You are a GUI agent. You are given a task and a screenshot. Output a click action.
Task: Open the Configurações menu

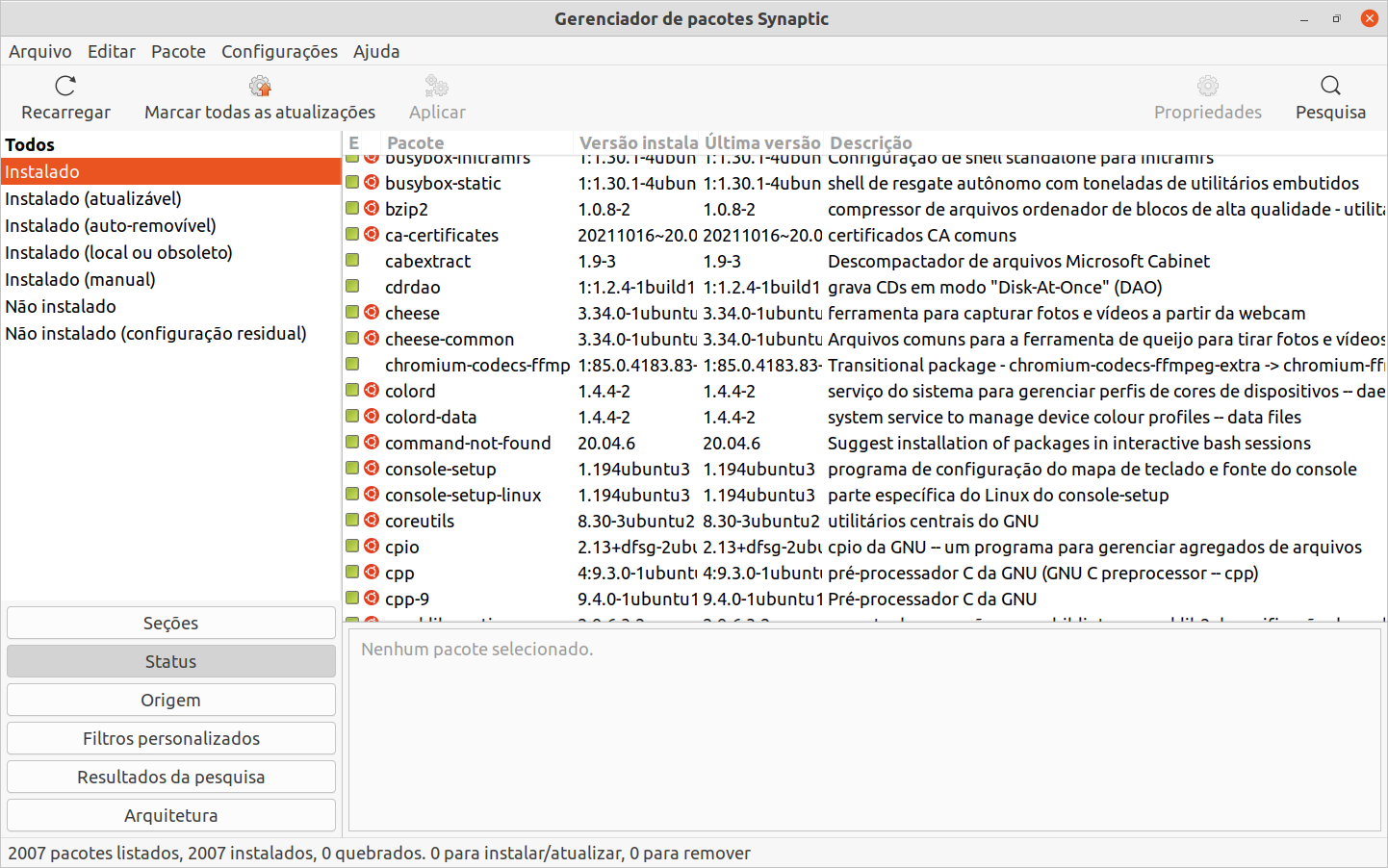[279, 51]
